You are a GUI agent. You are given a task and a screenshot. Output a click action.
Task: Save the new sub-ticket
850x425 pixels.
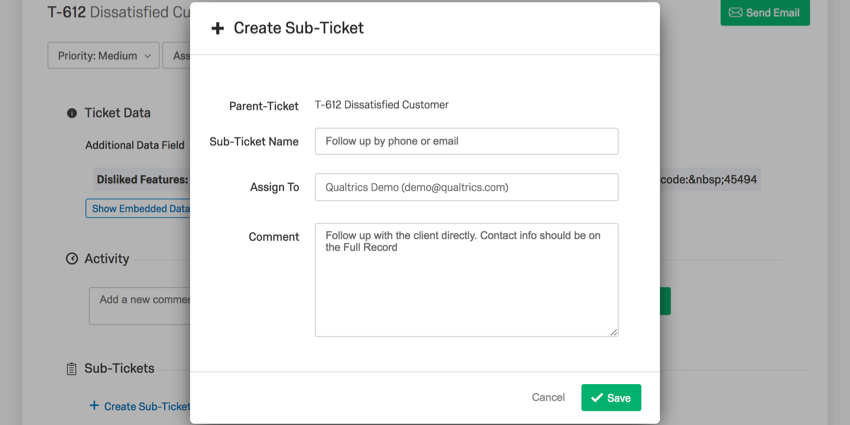pos(611,397)
